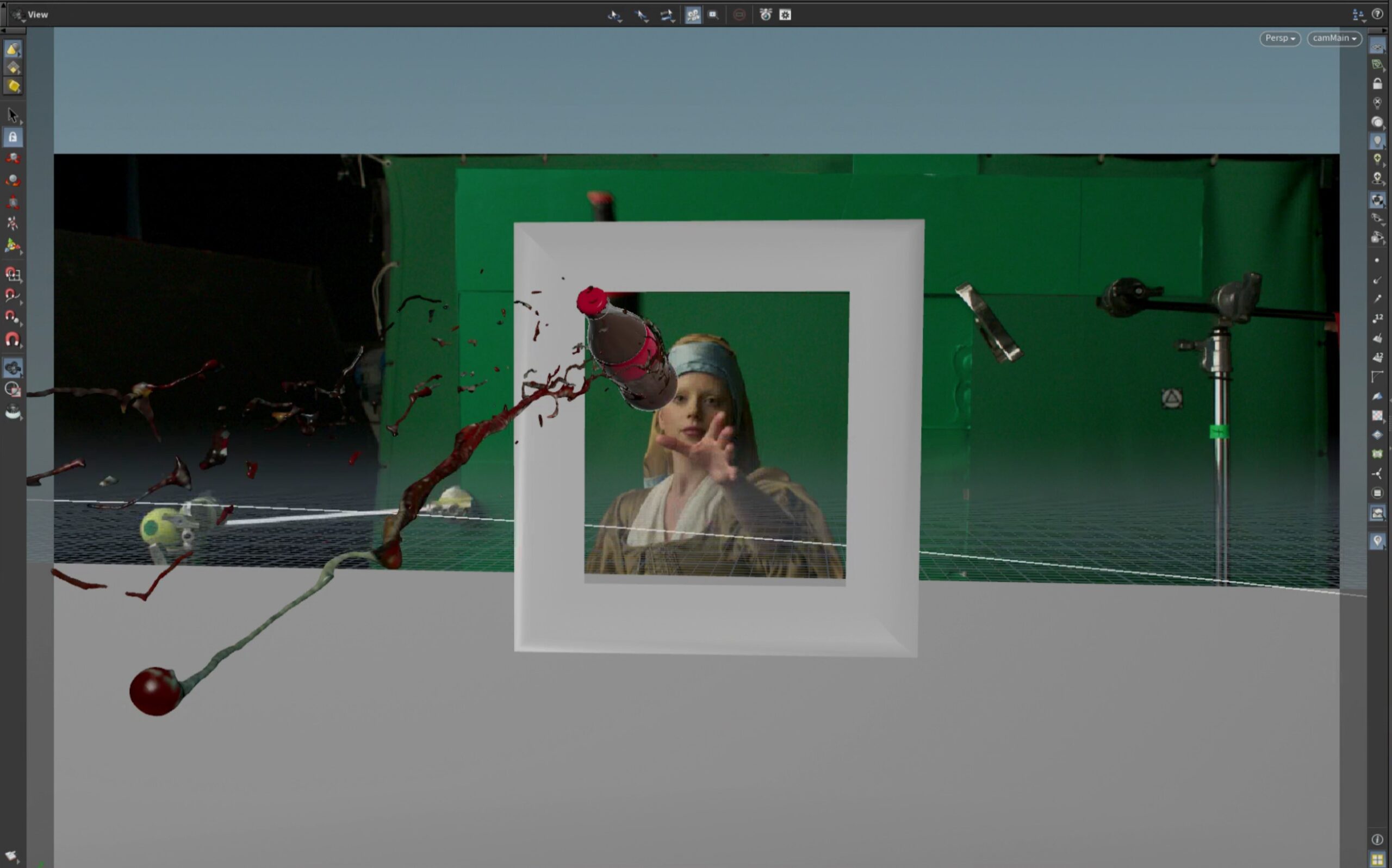The image size is (1392, 868).
Task: Toggle display points dot icon
Action: (x=1377, y=261)
